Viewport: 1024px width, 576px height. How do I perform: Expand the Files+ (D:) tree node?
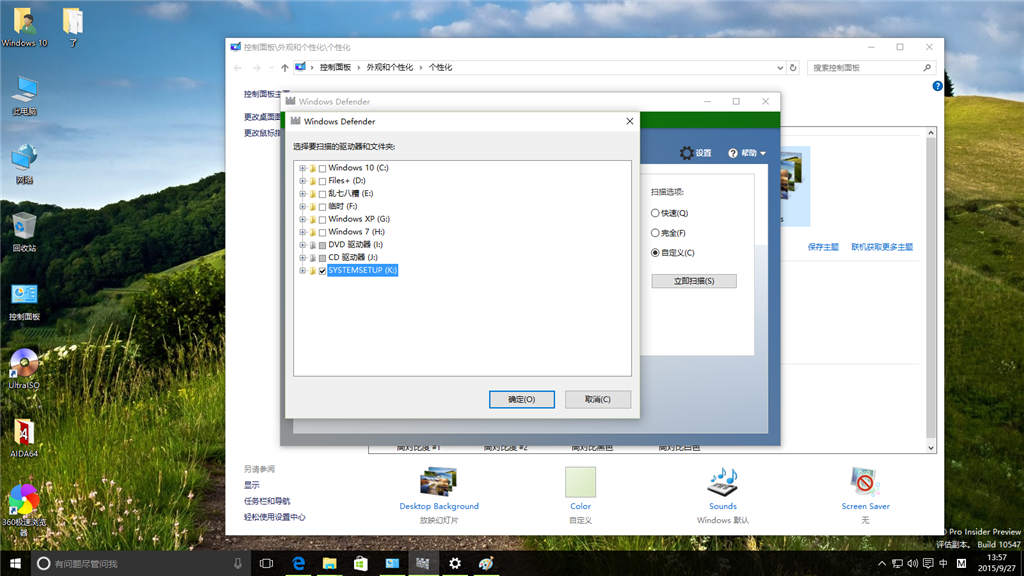pos(302,181)
